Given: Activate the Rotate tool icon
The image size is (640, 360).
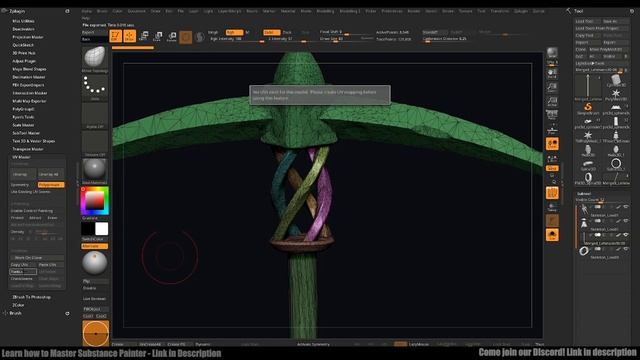Looking at the screenshot, I should click(172, 36).
